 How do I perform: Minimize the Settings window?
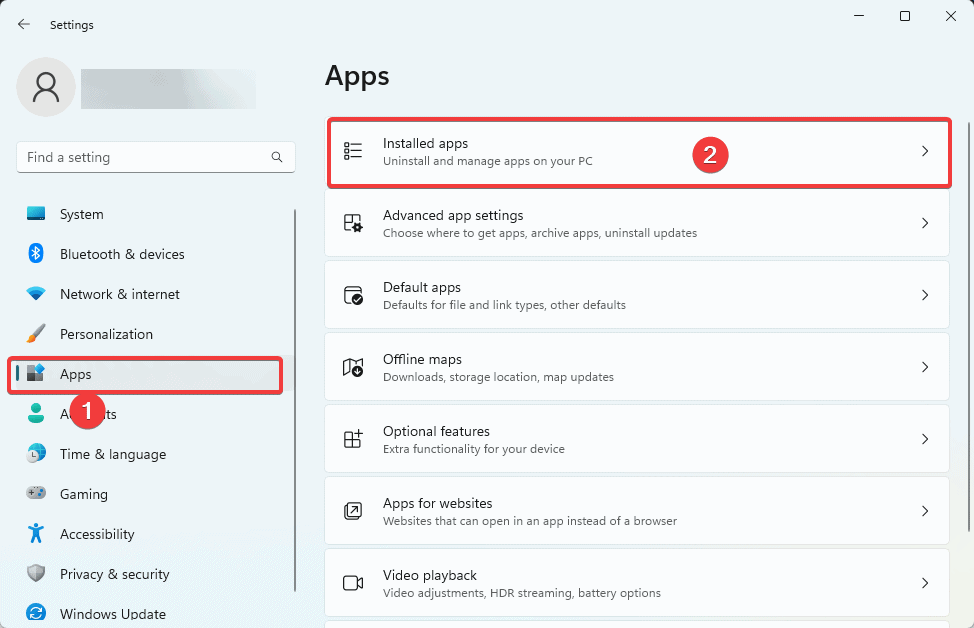tap(859, 16)
